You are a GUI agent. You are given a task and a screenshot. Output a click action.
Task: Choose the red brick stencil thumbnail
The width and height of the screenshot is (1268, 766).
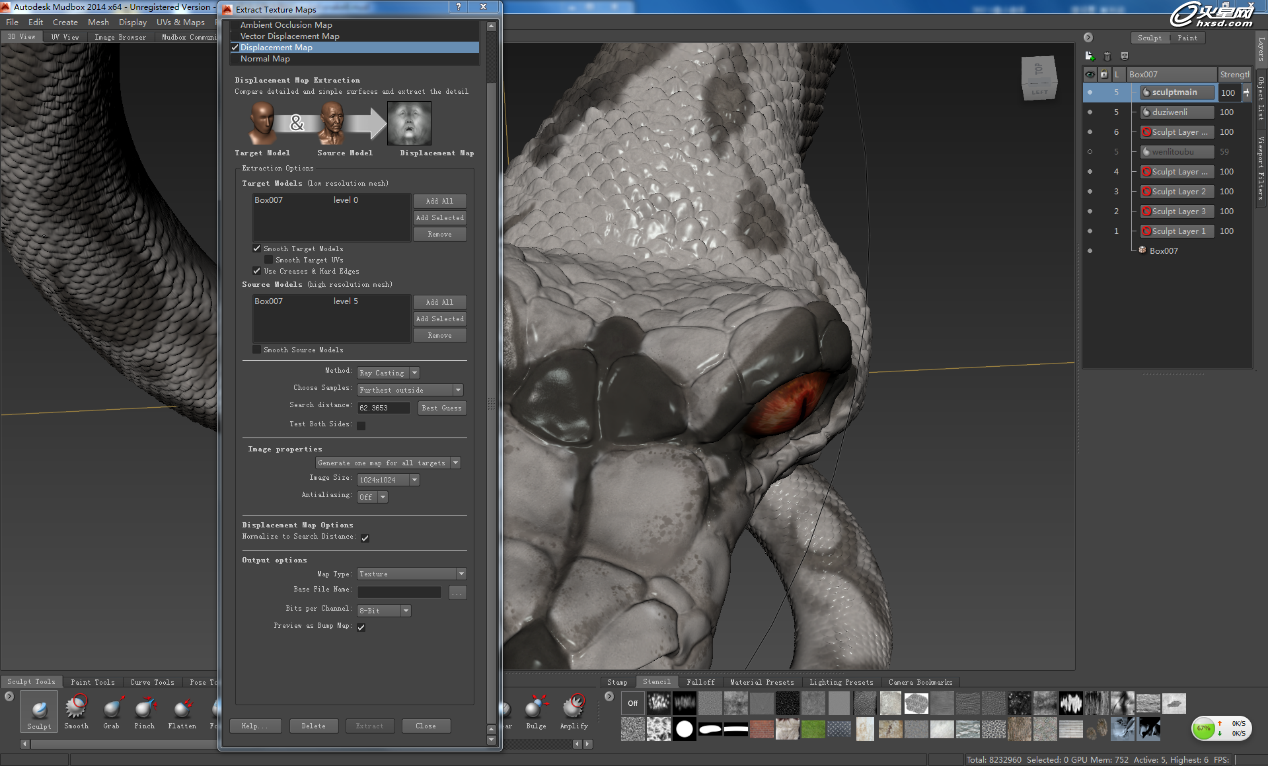tap(763, 729)
